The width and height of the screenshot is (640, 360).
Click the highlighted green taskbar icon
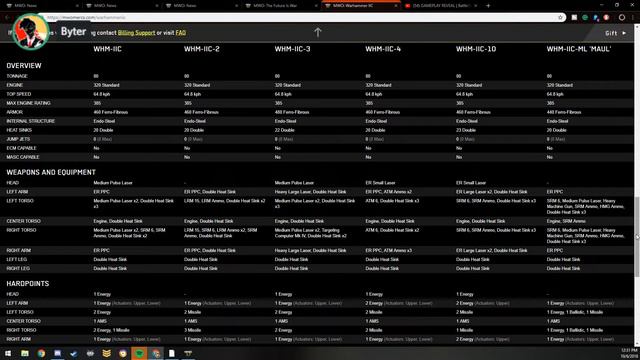(x=139, y=353)
